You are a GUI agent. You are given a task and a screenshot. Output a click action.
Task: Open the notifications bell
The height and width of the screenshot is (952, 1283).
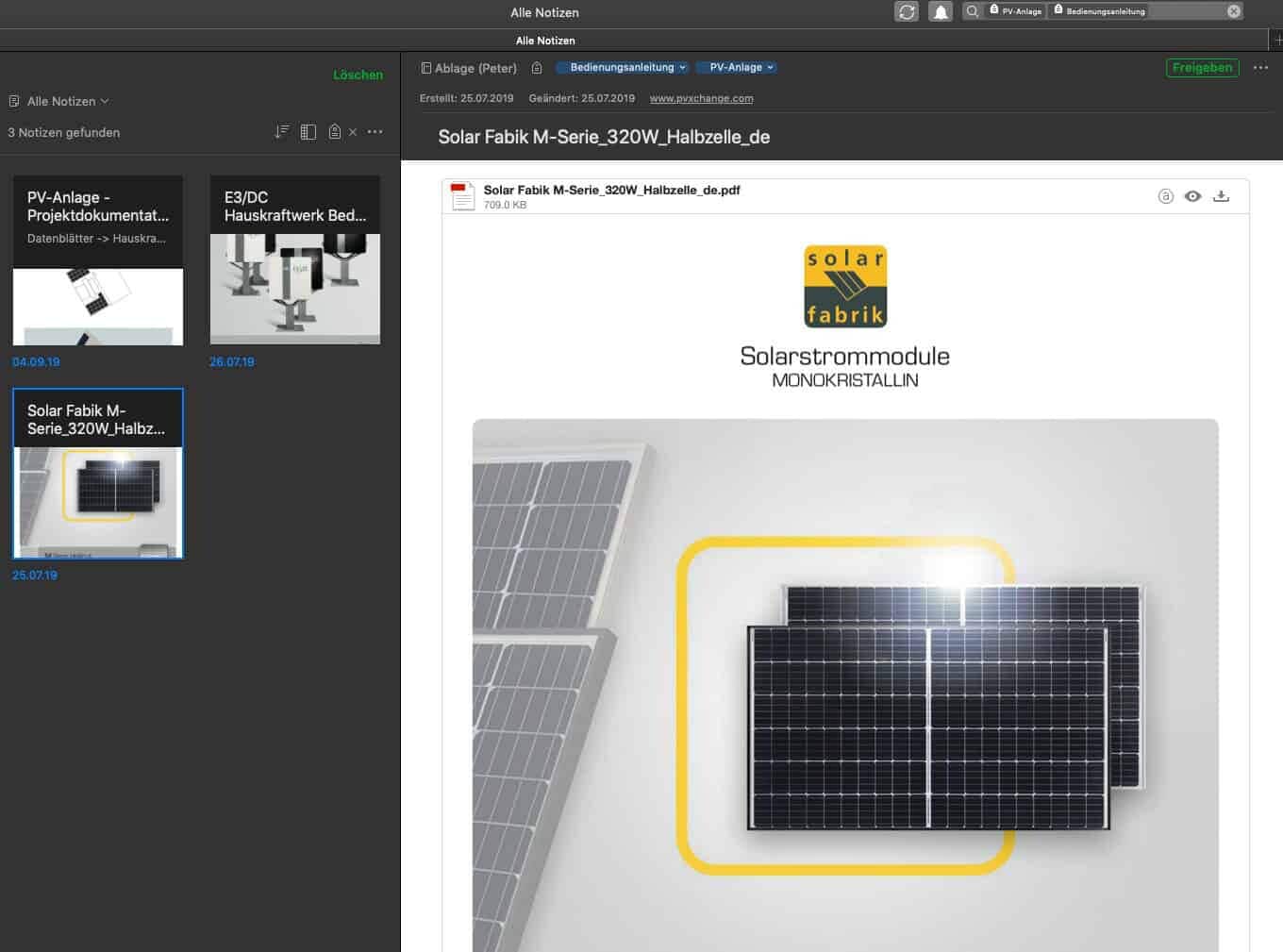(x=941, y=11)
